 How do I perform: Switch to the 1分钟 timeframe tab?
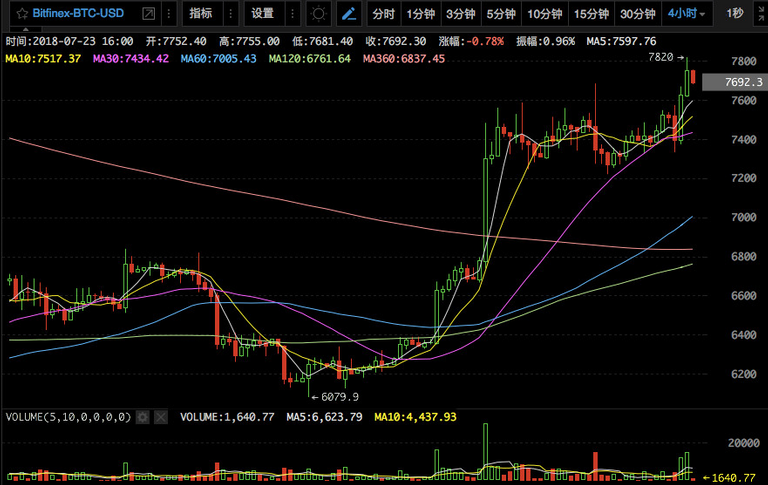click(421, 13)
